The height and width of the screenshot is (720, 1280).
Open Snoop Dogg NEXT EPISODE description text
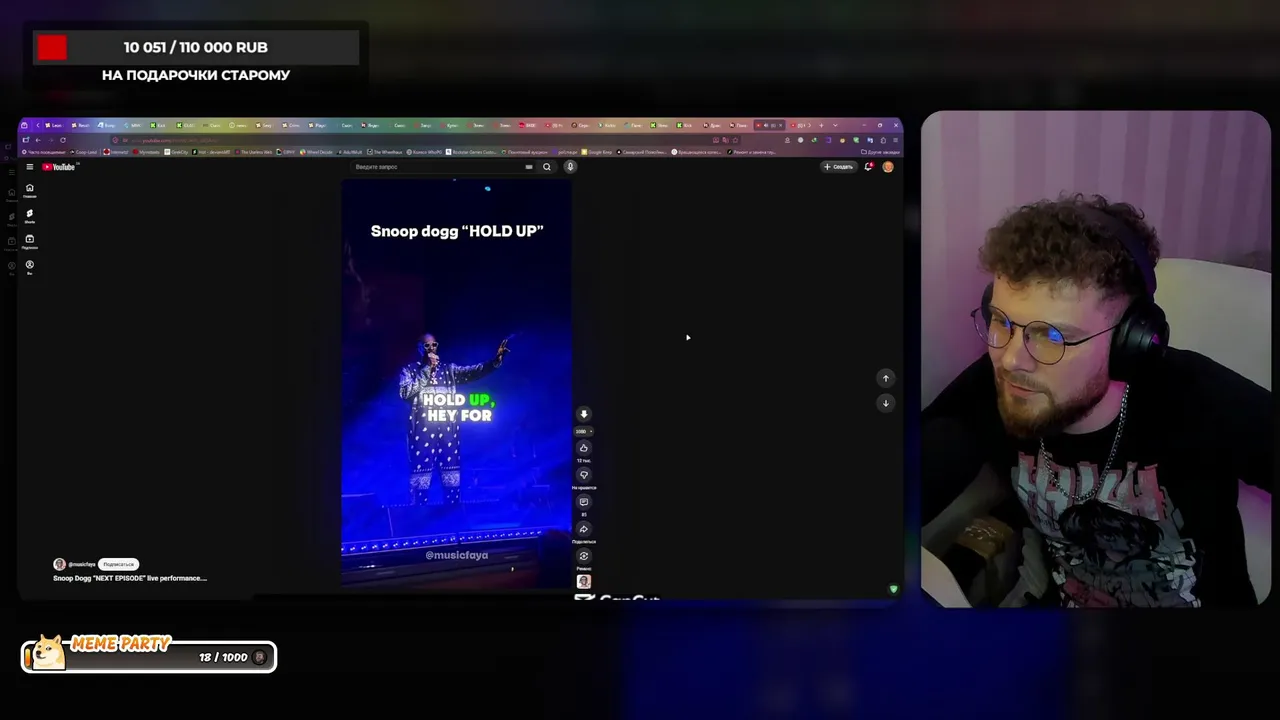click(x=130, y=578)
